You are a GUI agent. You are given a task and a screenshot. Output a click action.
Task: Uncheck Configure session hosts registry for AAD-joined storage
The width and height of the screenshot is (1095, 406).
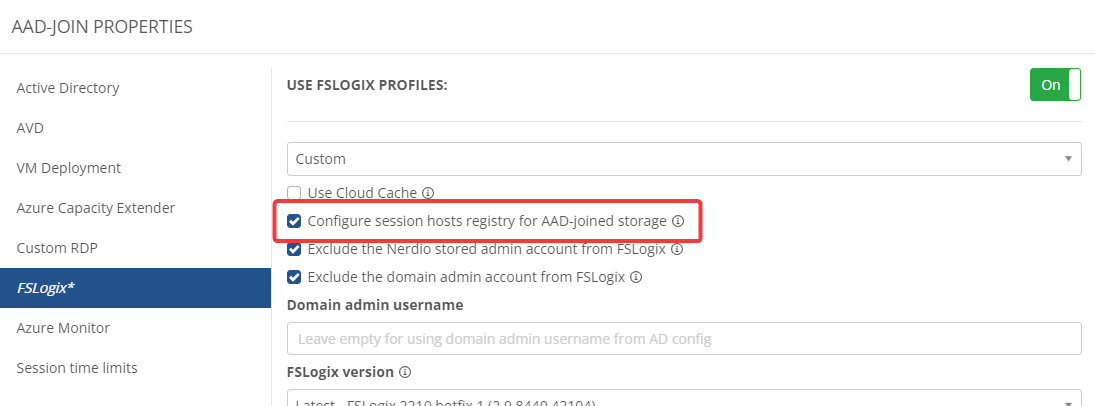click(x=294, y=221)
